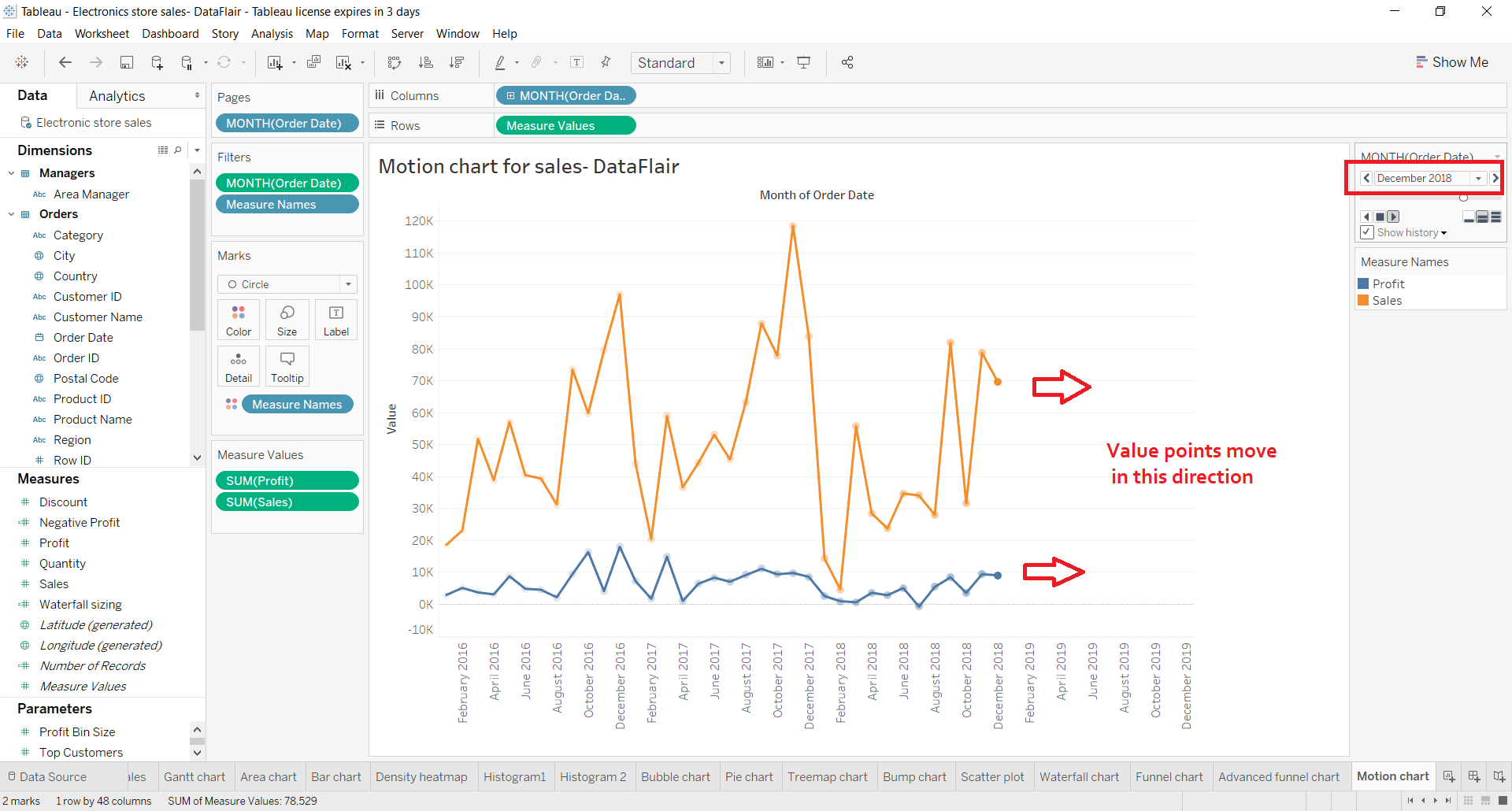Click the Clear sheet icon
1512x811 pixels.
[x=343, y=62]
